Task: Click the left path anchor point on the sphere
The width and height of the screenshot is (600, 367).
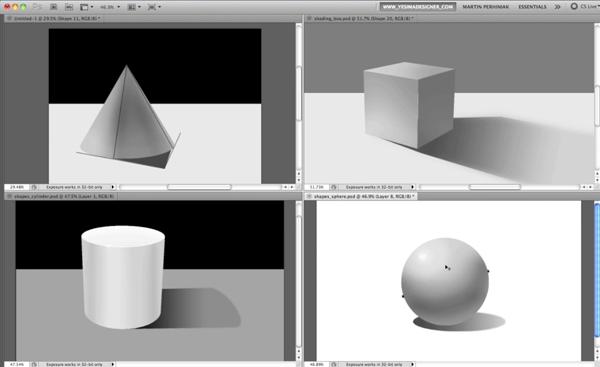Action: [403, 296]
